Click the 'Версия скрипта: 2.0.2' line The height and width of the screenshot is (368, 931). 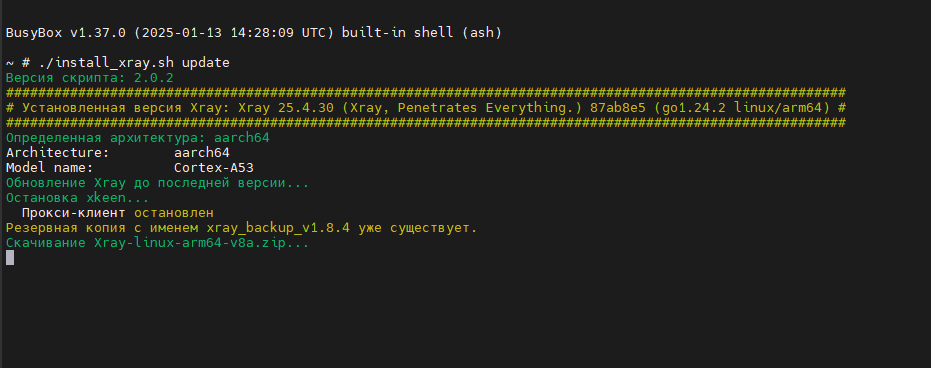[90, 78]
